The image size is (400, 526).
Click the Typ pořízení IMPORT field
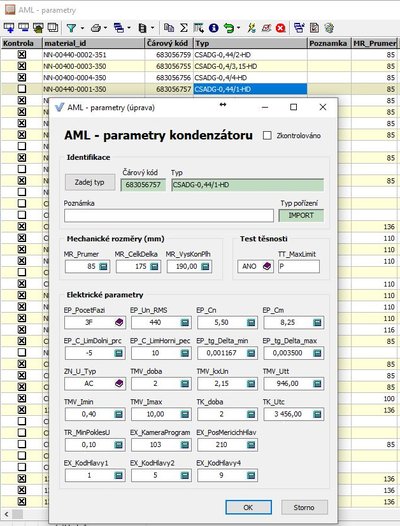tap(301, 216)
